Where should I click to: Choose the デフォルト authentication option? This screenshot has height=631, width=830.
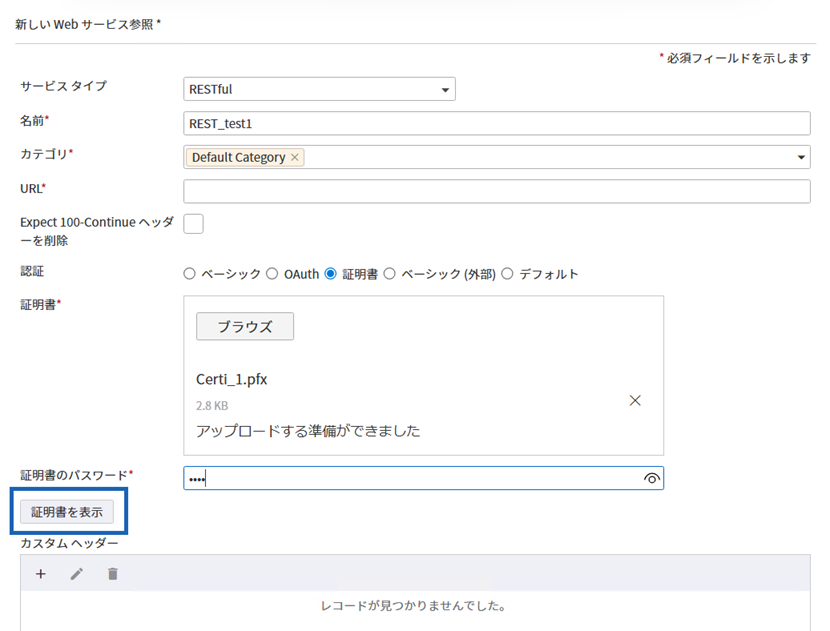point(508,273)
